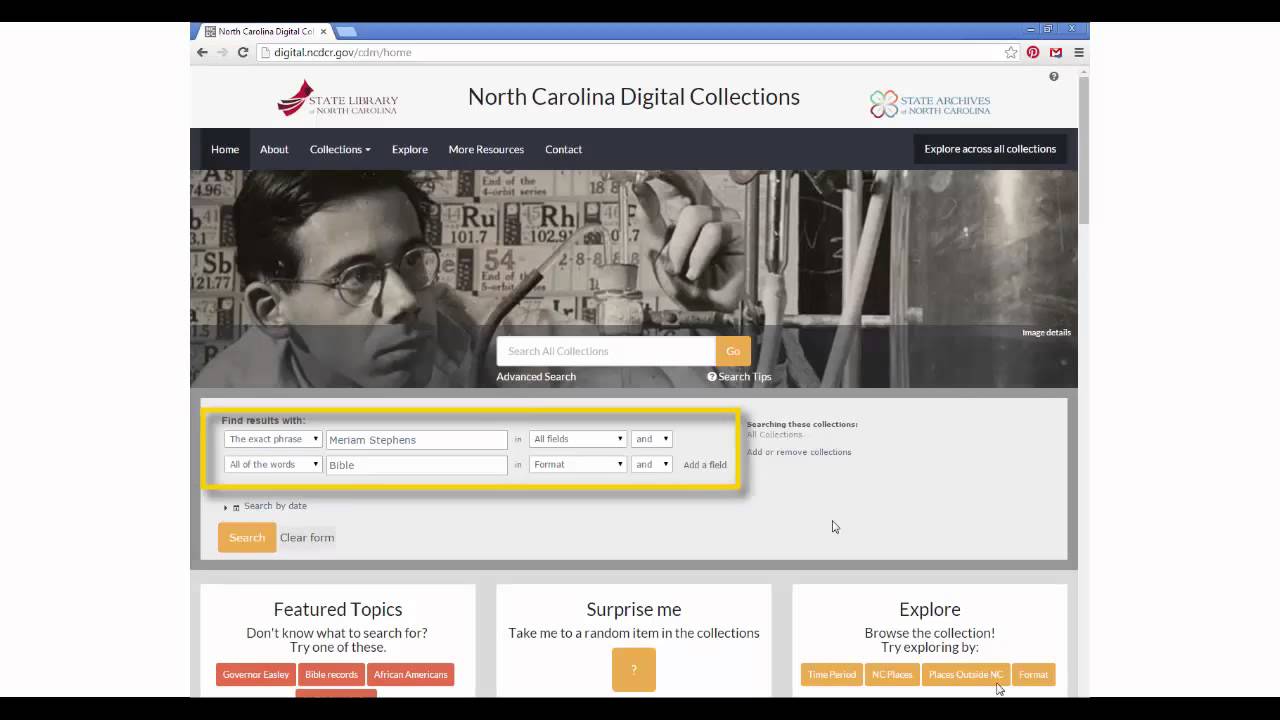Open the Search Tips link
The height and width of the screenshot is (720, 1280).
739,377
